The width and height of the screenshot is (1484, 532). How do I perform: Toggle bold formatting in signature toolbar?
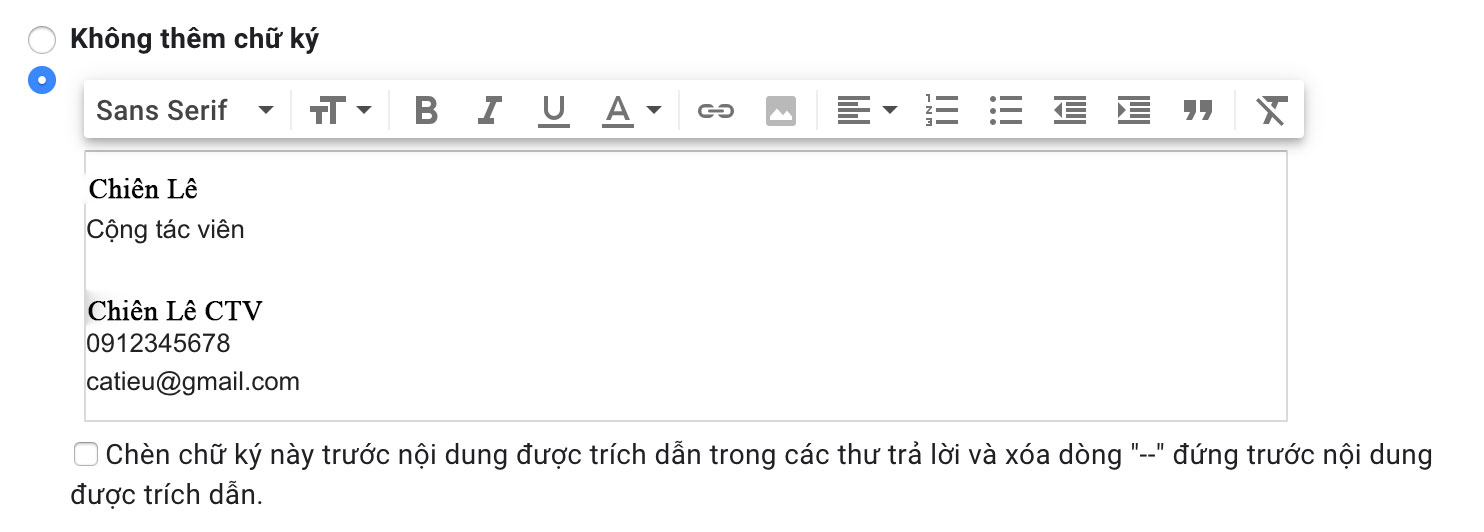(426, 110)
